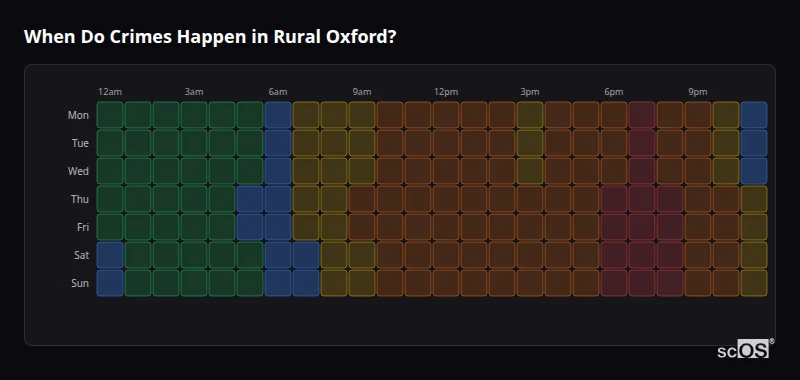This screenshot has width=800, height=380.
Task: Select the Wednesday 3pm yellow cell
Action: pyautogui.click(x=530, y=171)
